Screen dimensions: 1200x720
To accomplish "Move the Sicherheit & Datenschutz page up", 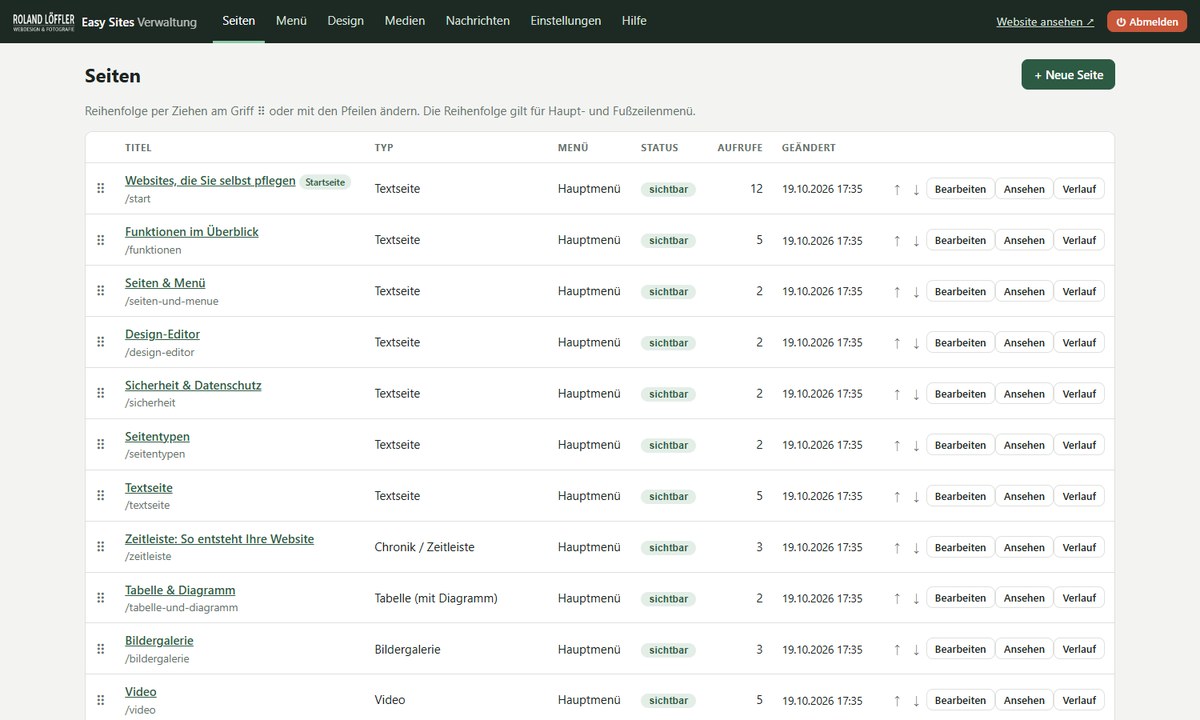I will (897, 394).
